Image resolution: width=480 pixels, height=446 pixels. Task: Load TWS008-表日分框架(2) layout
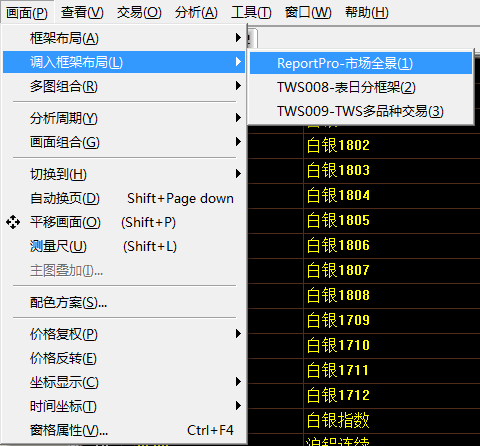point(361,87)
